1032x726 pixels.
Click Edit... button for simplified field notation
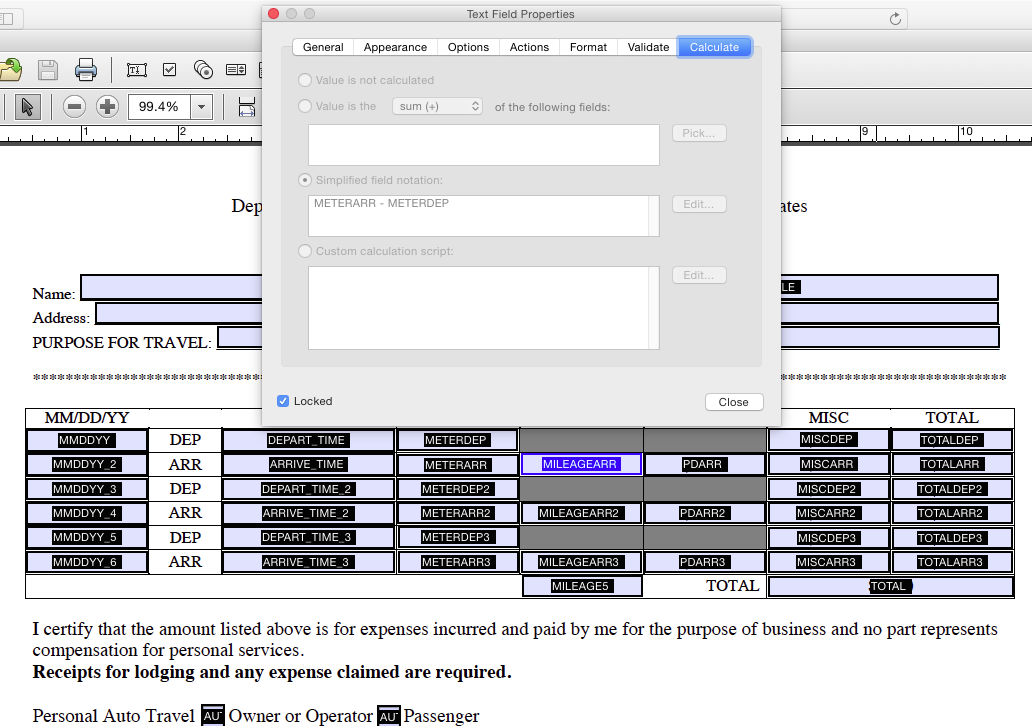(x=699, y=204)
